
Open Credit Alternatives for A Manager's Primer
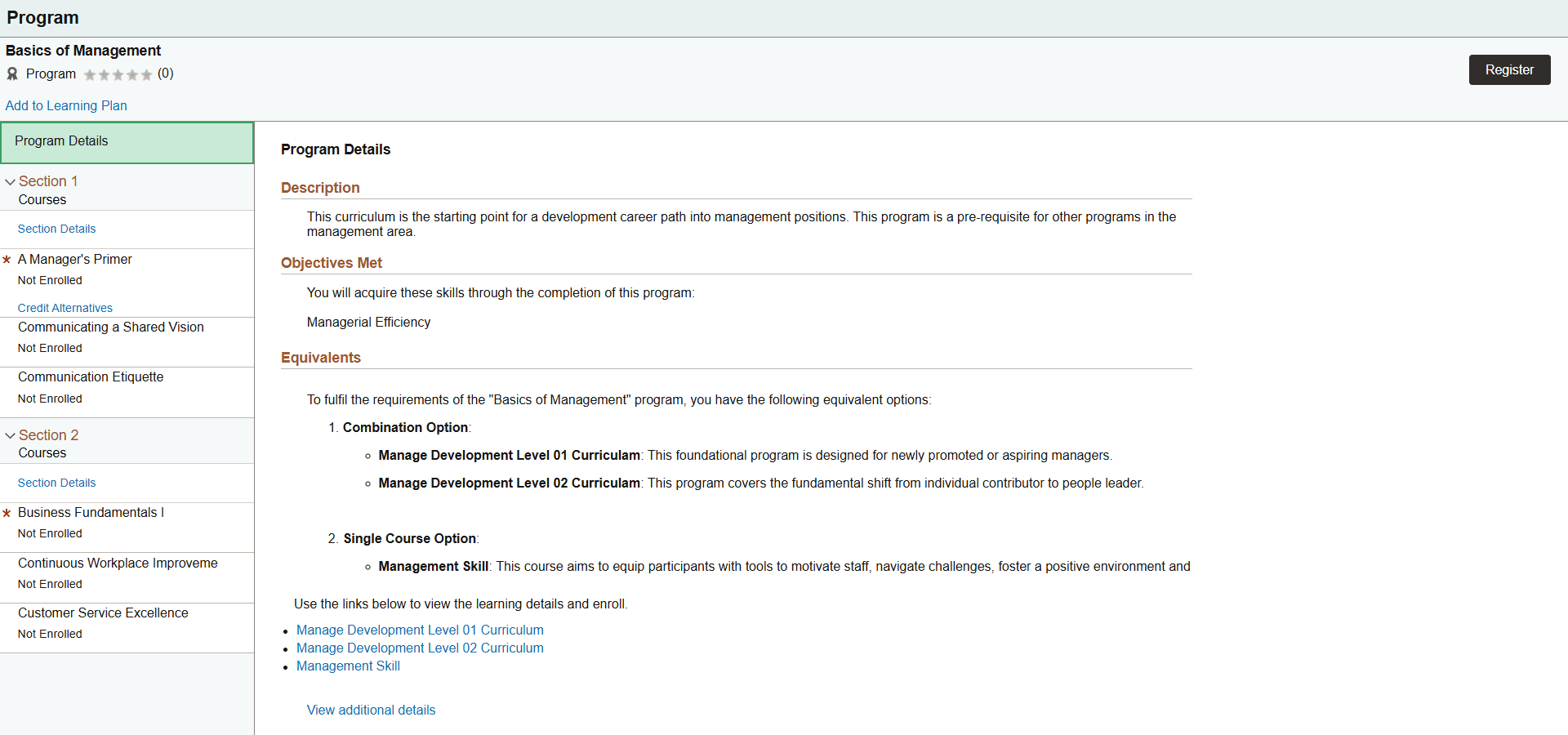pos(65,308)
